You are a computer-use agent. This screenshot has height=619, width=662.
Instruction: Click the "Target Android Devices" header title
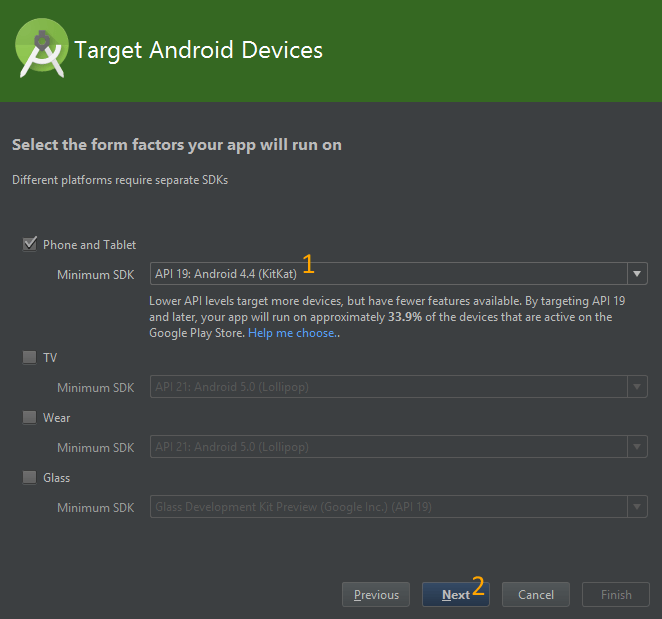(199, 50)
